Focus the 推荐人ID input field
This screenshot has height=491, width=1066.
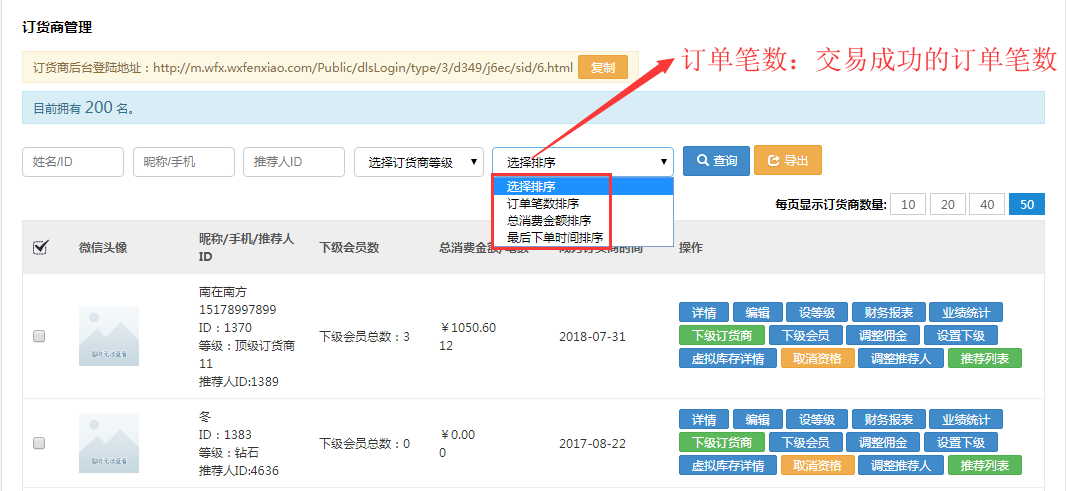pos(294,162)
